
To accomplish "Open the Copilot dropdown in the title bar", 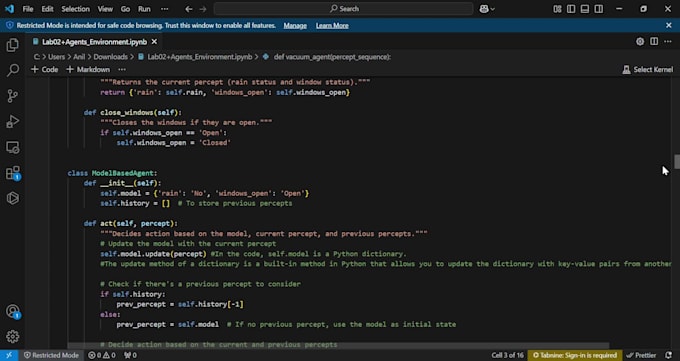I will [x=487, y=9].
